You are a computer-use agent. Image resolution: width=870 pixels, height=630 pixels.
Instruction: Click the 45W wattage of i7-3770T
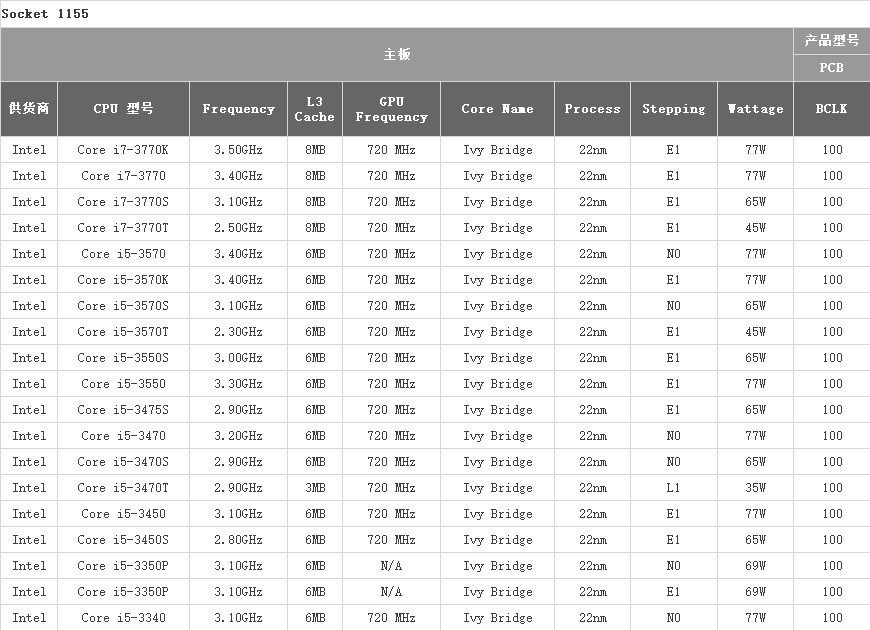[755, 228]
